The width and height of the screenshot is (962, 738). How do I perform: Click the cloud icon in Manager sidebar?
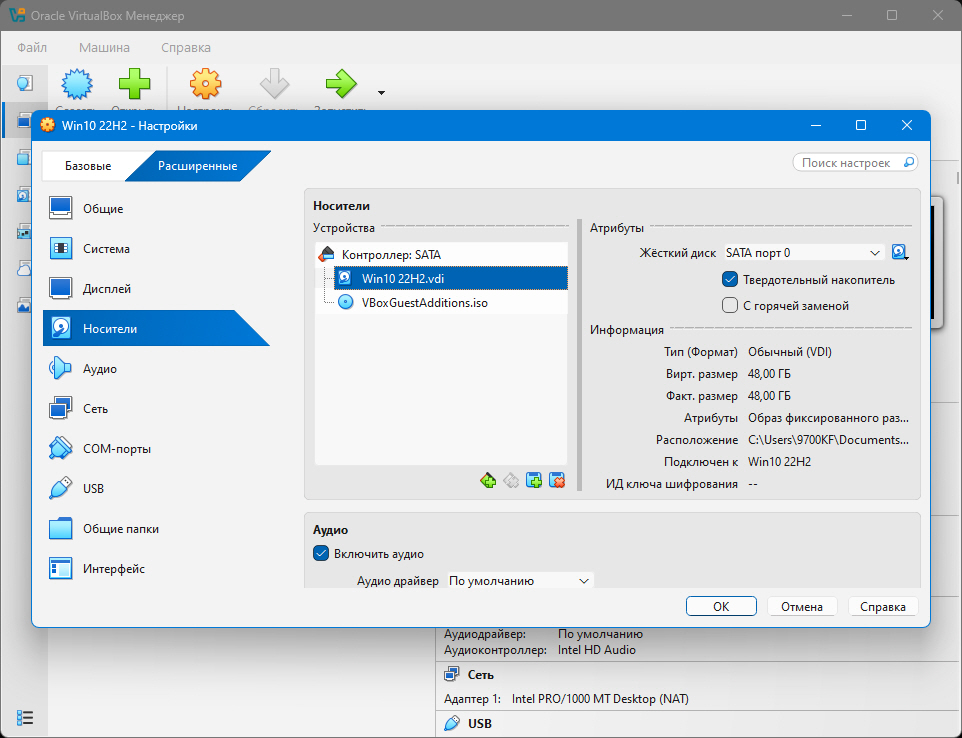pos(24,269)
